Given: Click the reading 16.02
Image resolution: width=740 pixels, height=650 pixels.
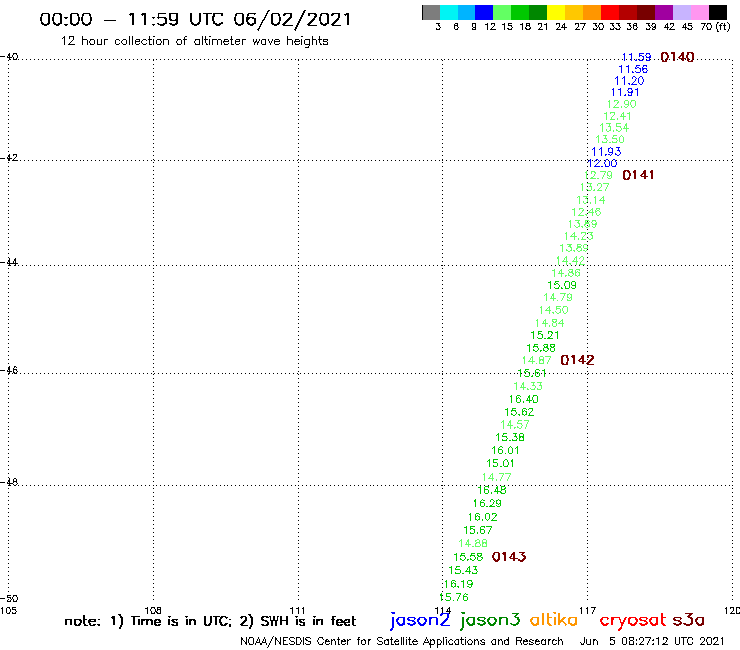Looking at the screenshot, I should tap(482, 517).
